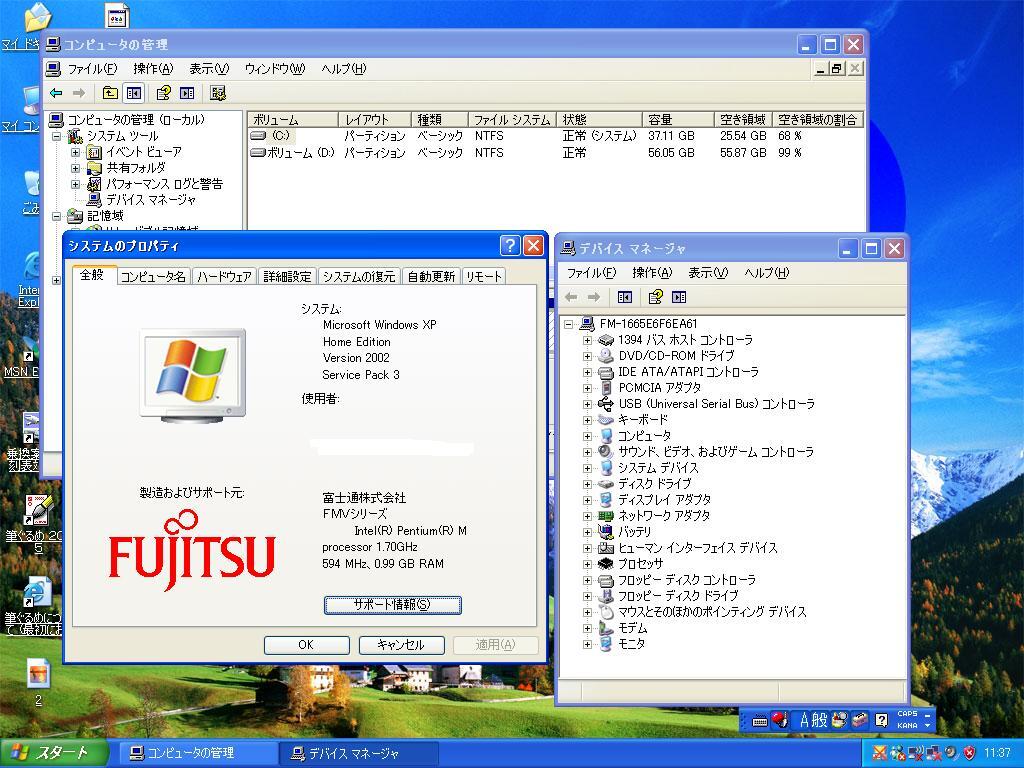The width and height of the screenshot is (1024, 768).
Task: Select ディスプレイ アダプタ device category
Action: [664, 500]
